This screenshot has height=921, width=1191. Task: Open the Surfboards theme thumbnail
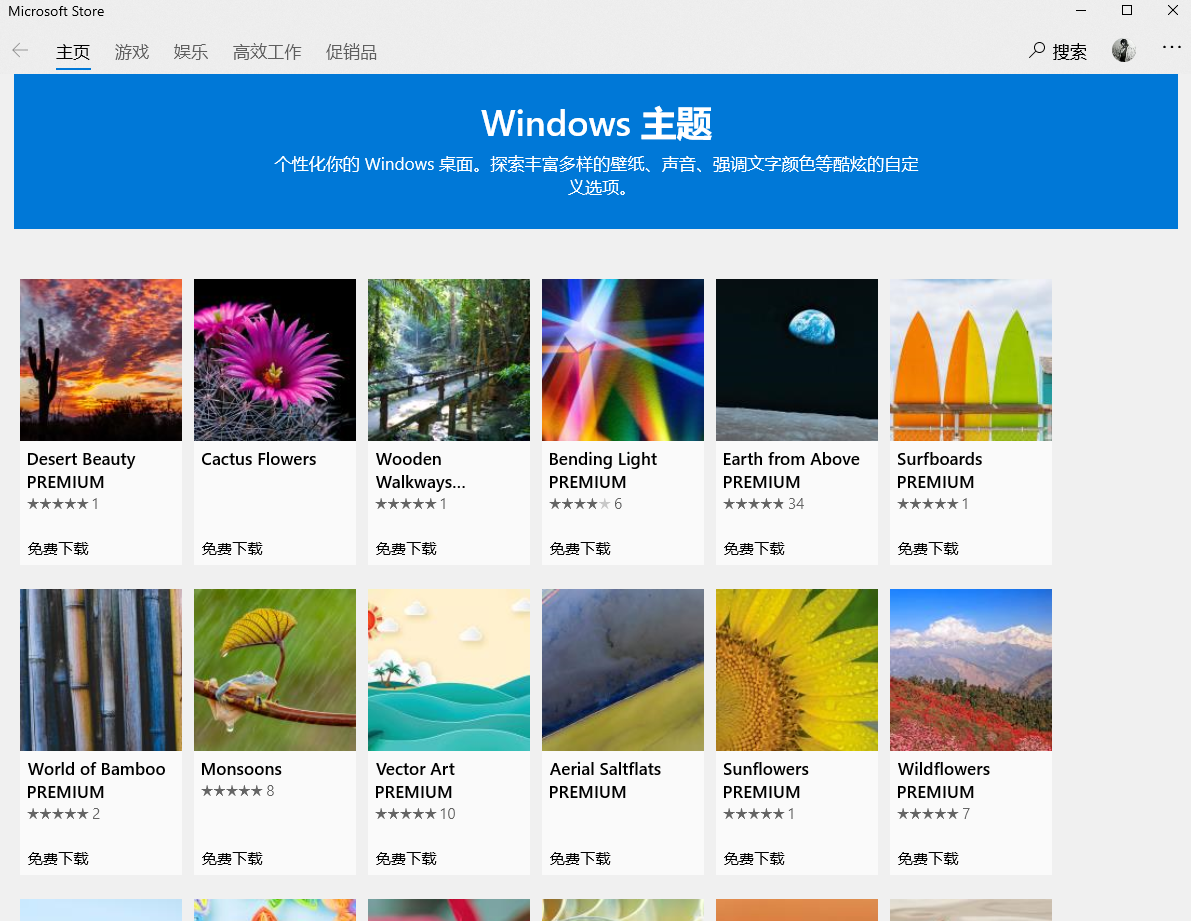pos(971,360)
